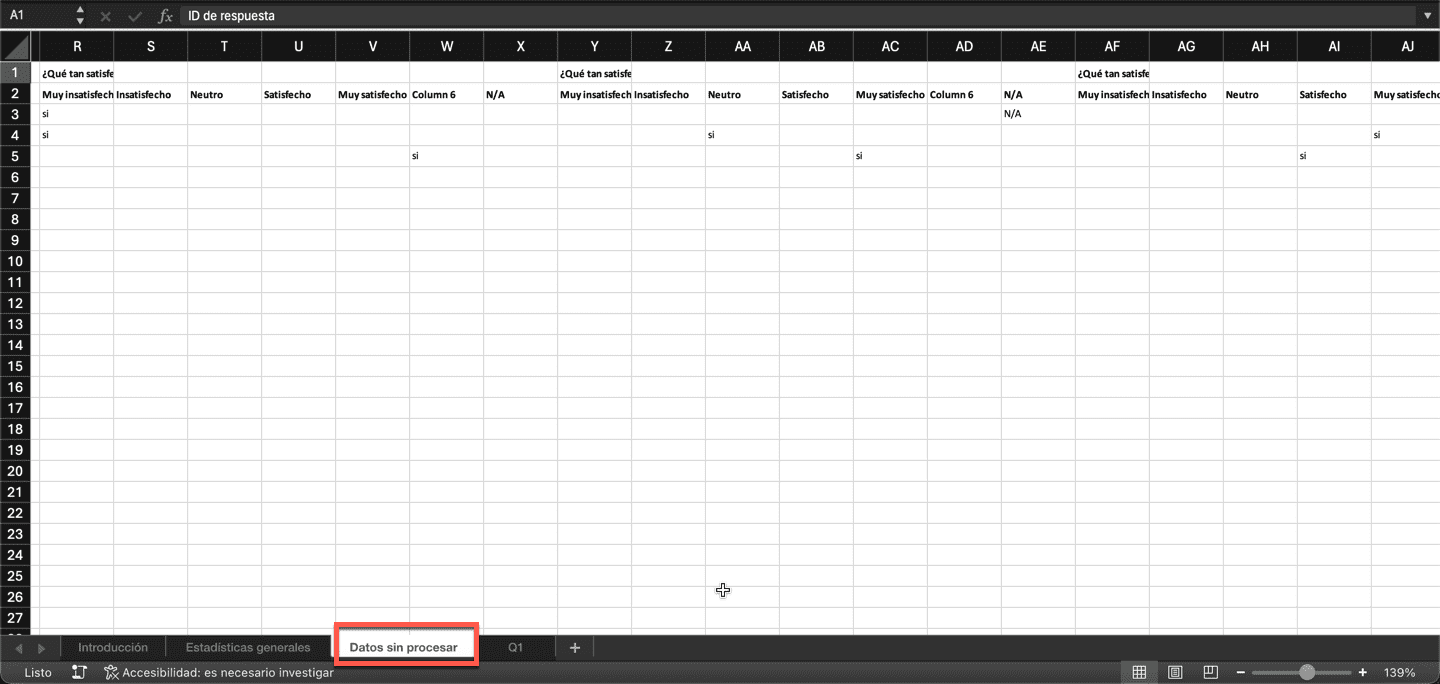1440x684 pixels.
Task: Click the zoom in plus icon
Action: [1362, 673]
